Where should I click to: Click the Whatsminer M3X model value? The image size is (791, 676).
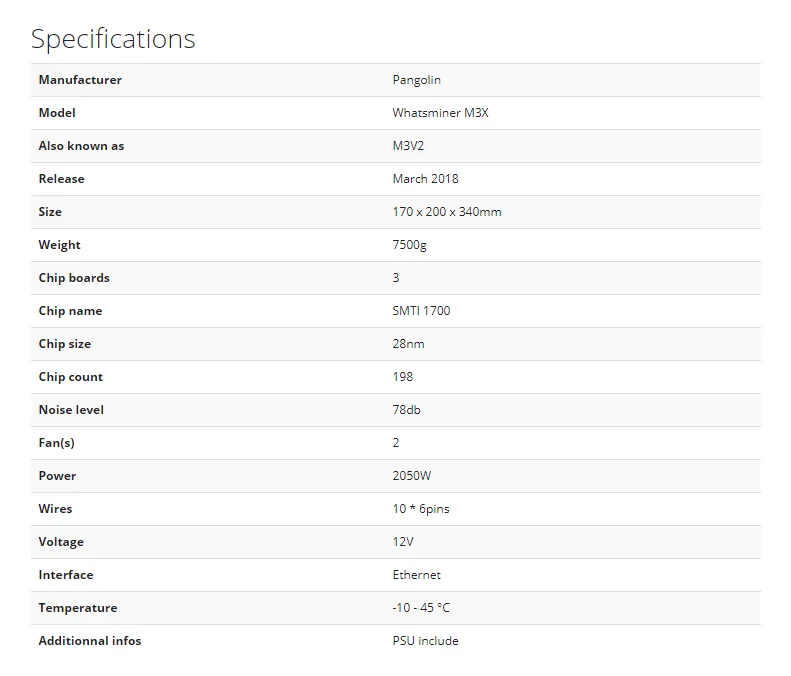pyautogui.click(x=440, y=113)
